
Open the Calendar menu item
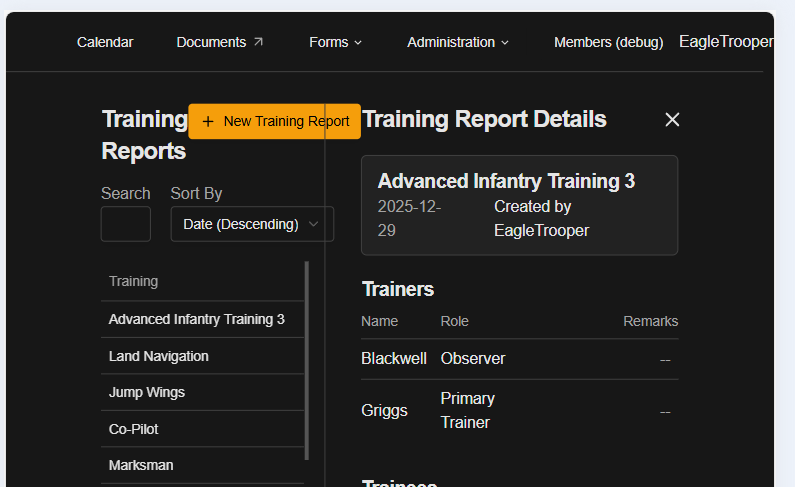point(105,42)
